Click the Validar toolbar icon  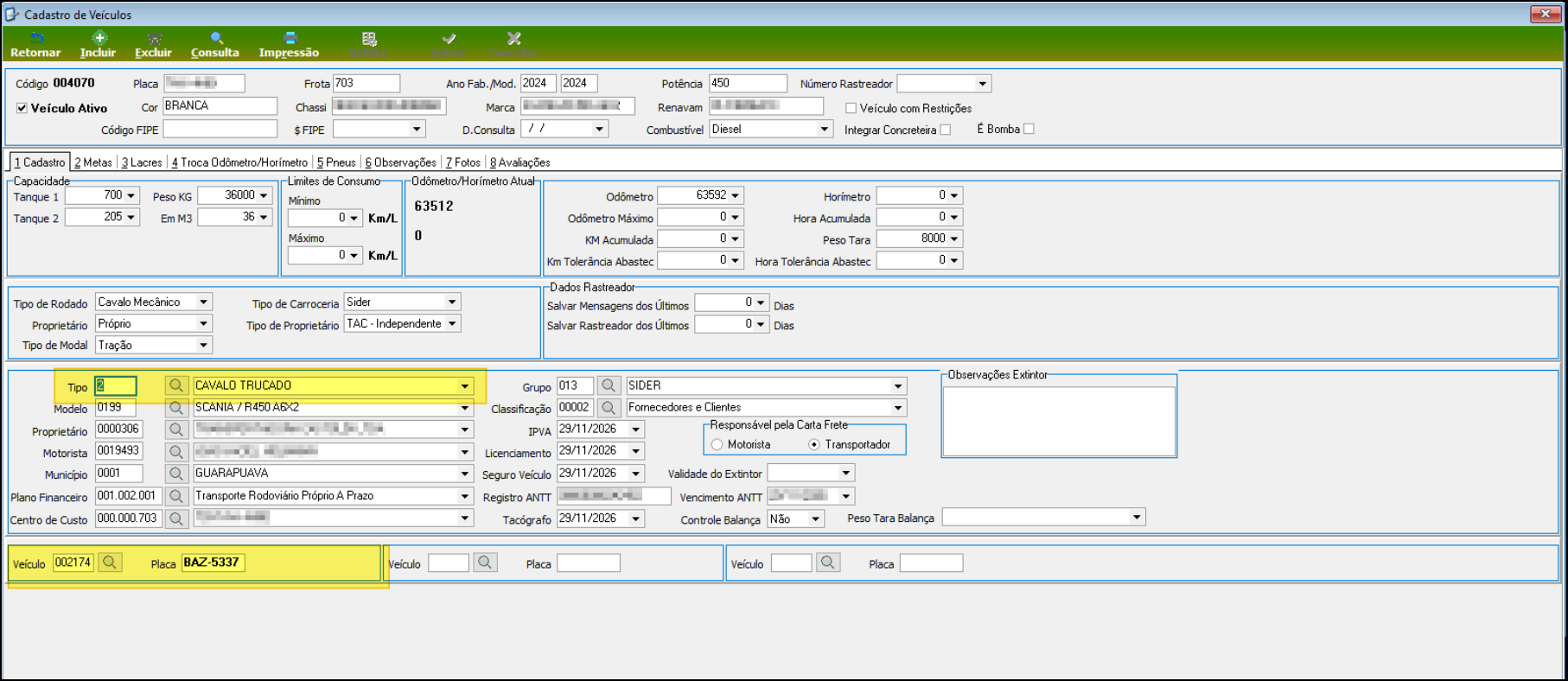click(369, 38)
